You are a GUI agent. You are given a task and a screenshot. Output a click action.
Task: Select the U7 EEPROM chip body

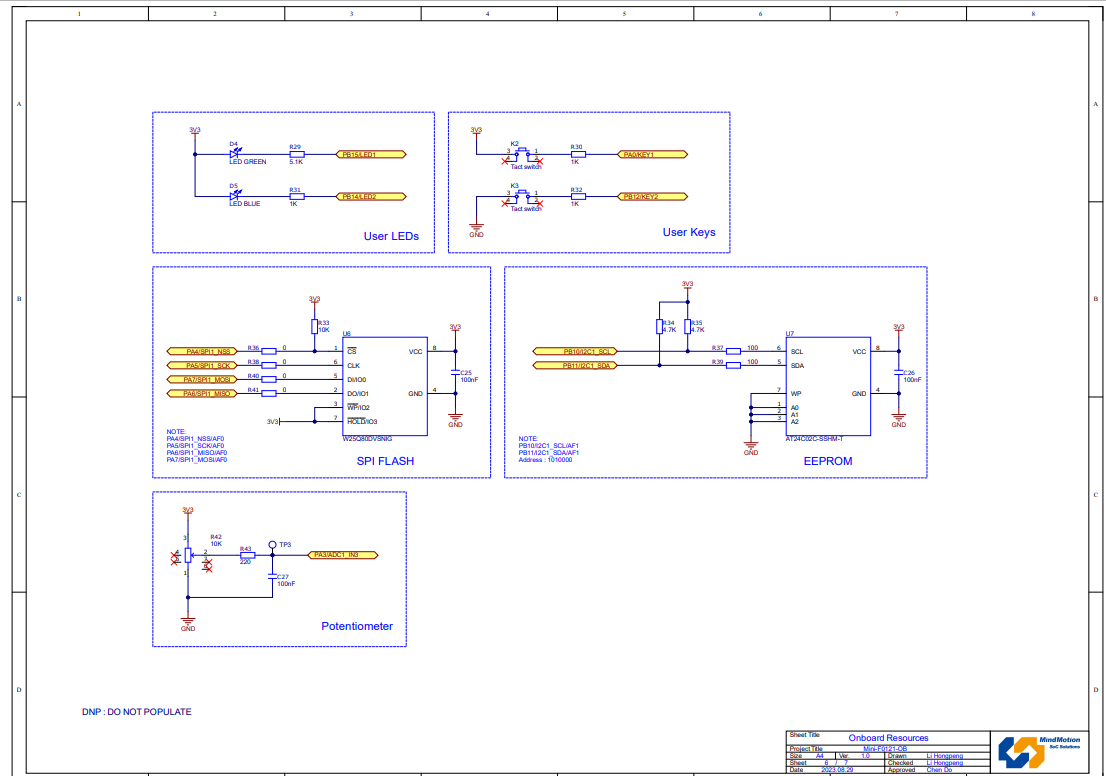828,385
